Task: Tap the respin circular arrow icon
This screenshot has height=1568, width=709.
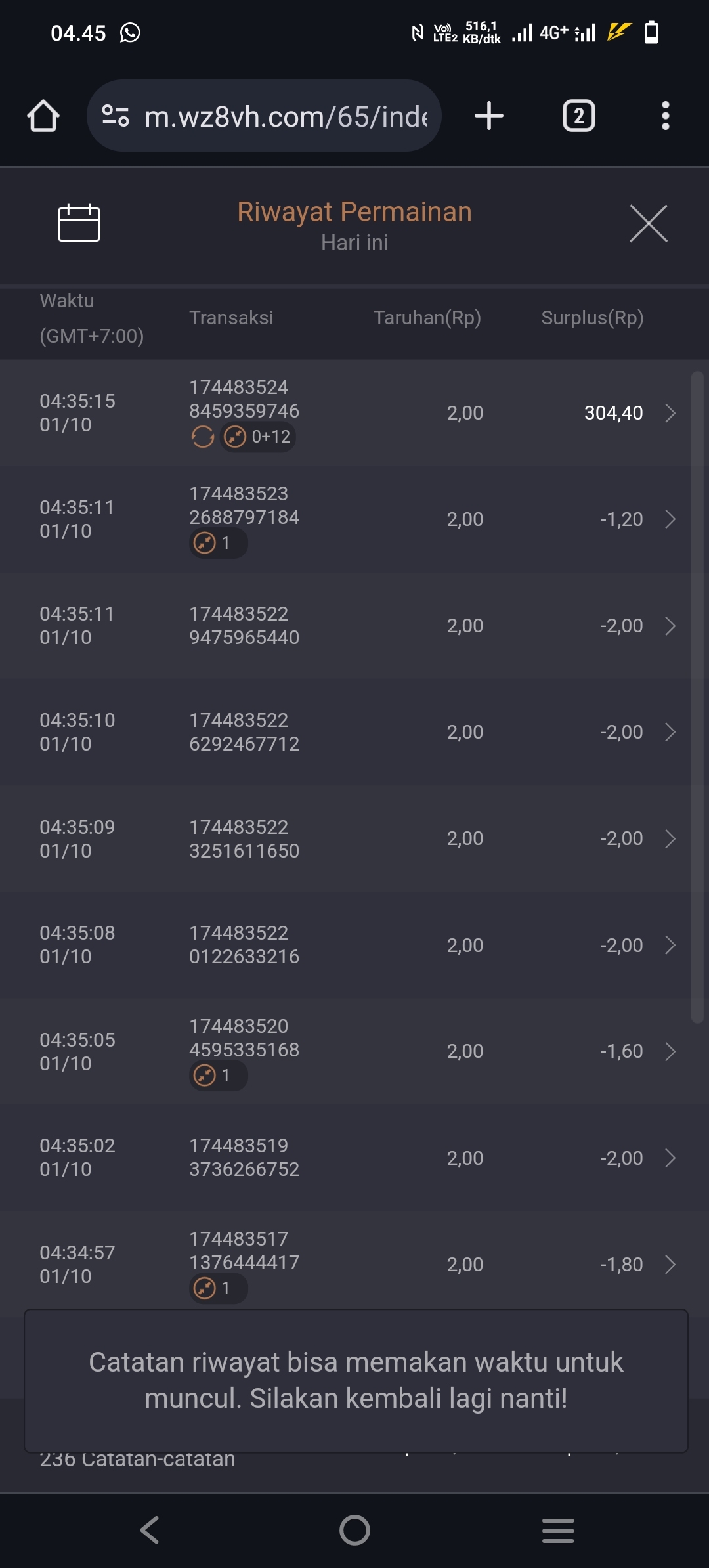Action: 202,437
